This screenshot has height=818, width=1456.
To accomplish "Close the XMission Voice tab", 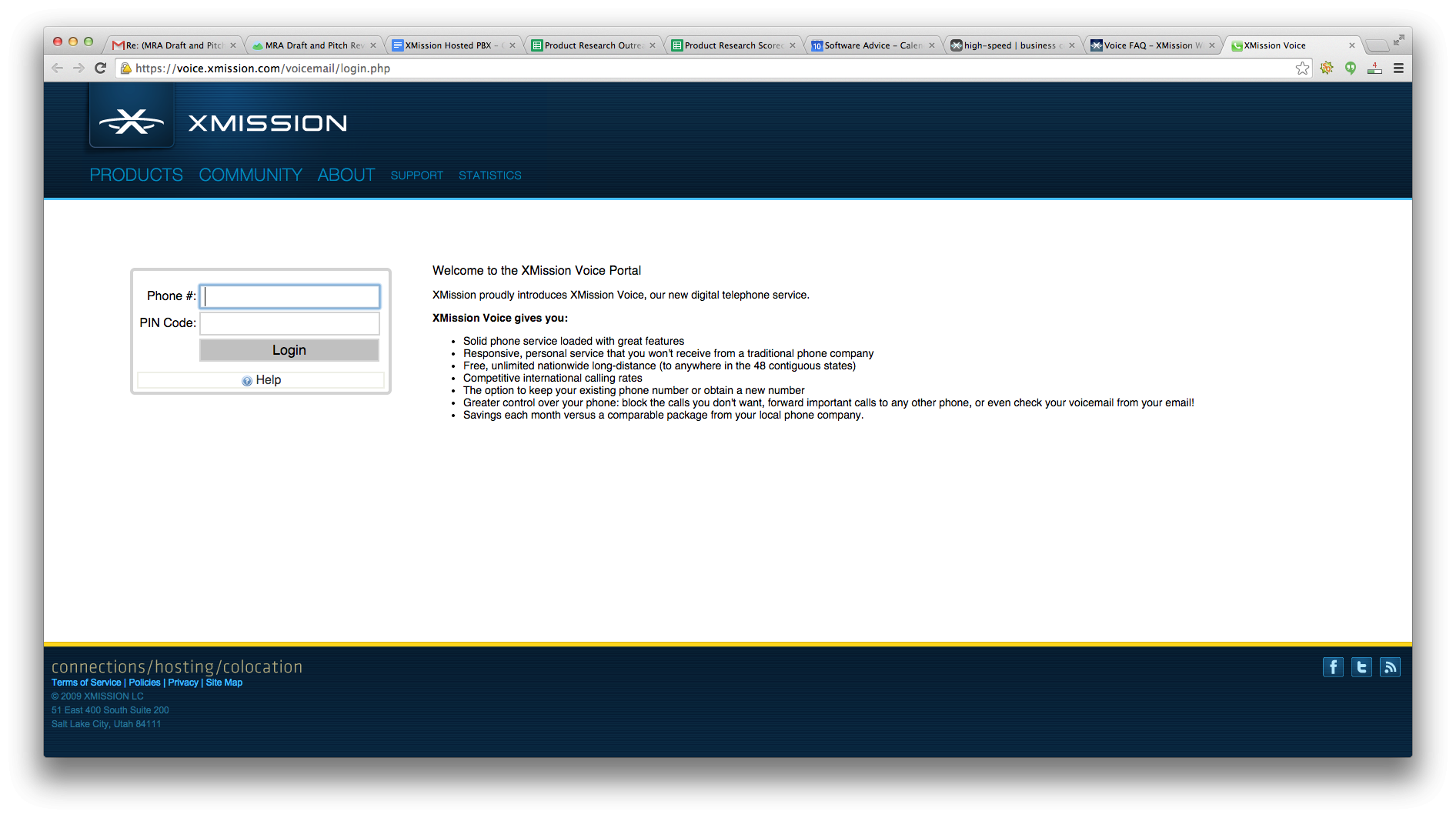I will (1351, 45).
